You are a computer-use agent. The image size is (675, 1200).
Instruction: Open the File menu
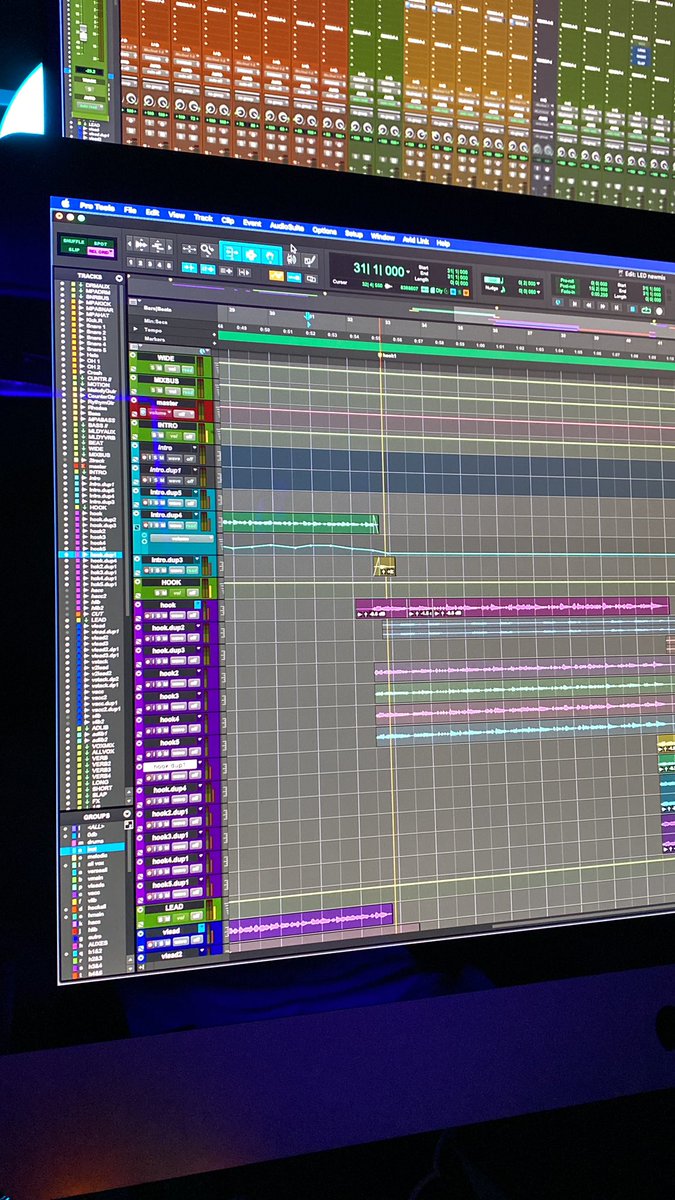(130, 210)
